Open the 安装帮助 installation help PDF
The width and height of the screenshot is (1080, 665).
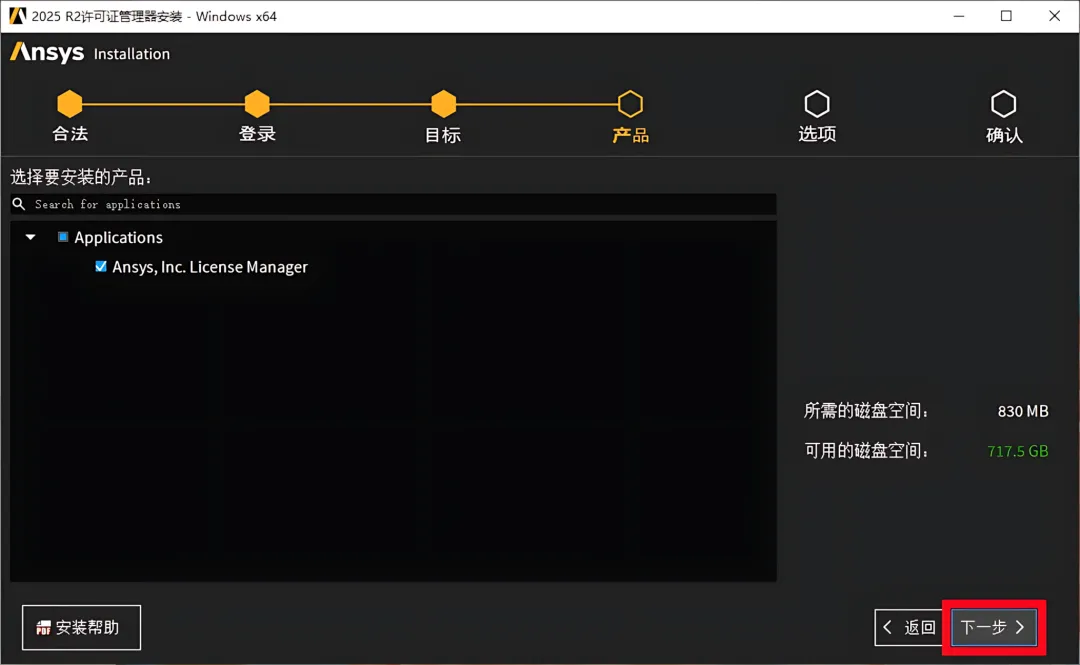(x=81, y=627)
